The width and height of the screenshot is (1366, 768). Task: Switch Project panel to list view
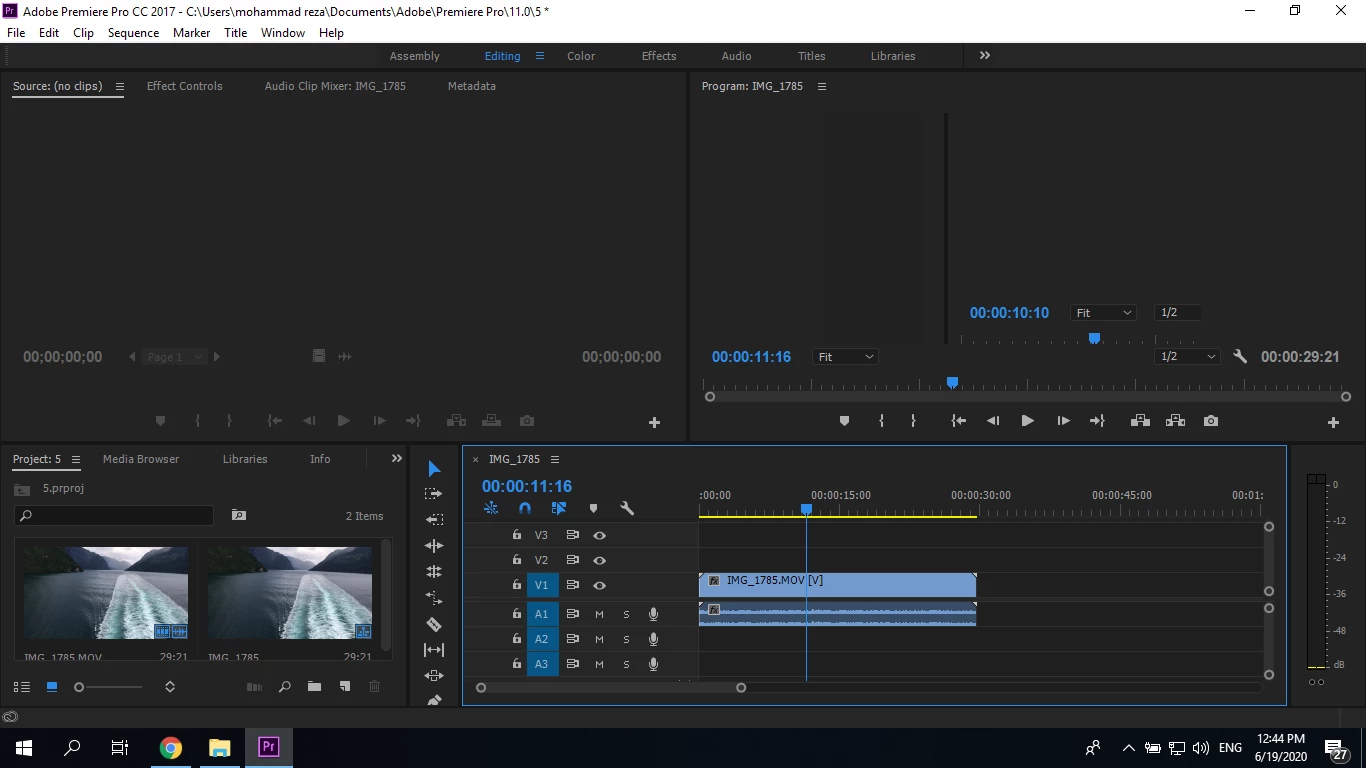click(x=21, y=687)
